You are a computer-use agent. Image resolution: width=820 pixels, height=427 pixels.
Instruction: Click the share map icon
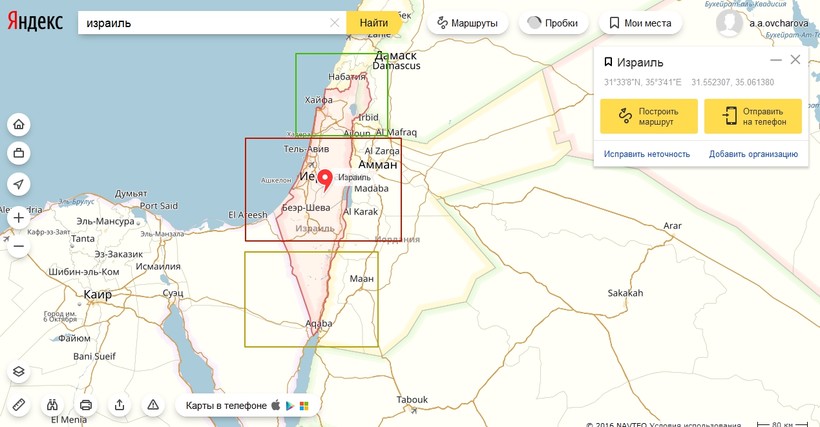(x=120, y=405)
